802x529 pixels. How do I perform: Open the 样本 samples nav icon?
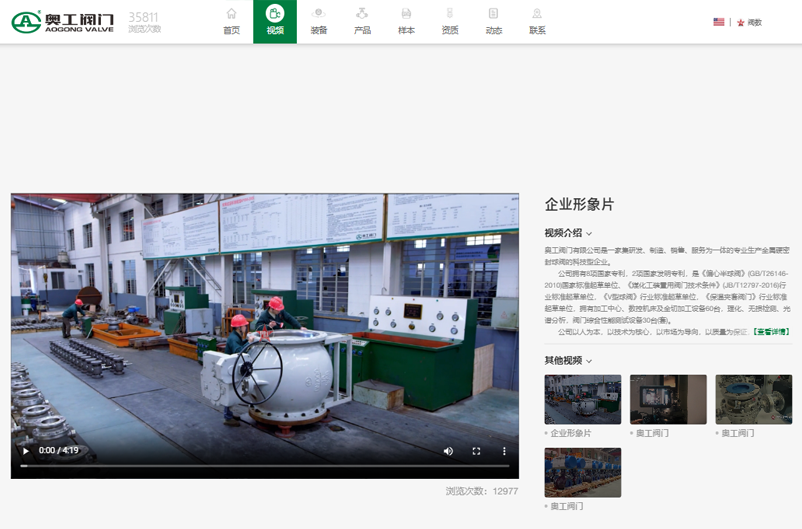[406, 21]
